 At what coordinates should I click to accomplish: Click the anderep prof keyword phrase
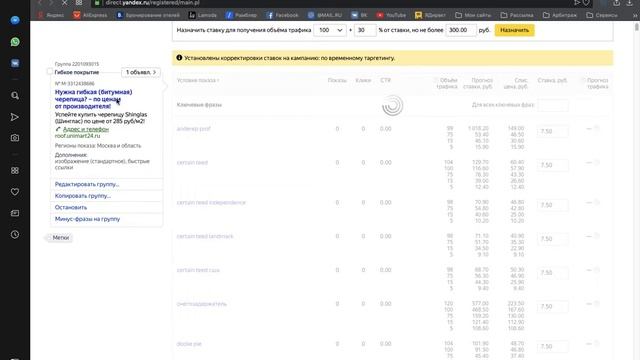click(x=193, y=129)
